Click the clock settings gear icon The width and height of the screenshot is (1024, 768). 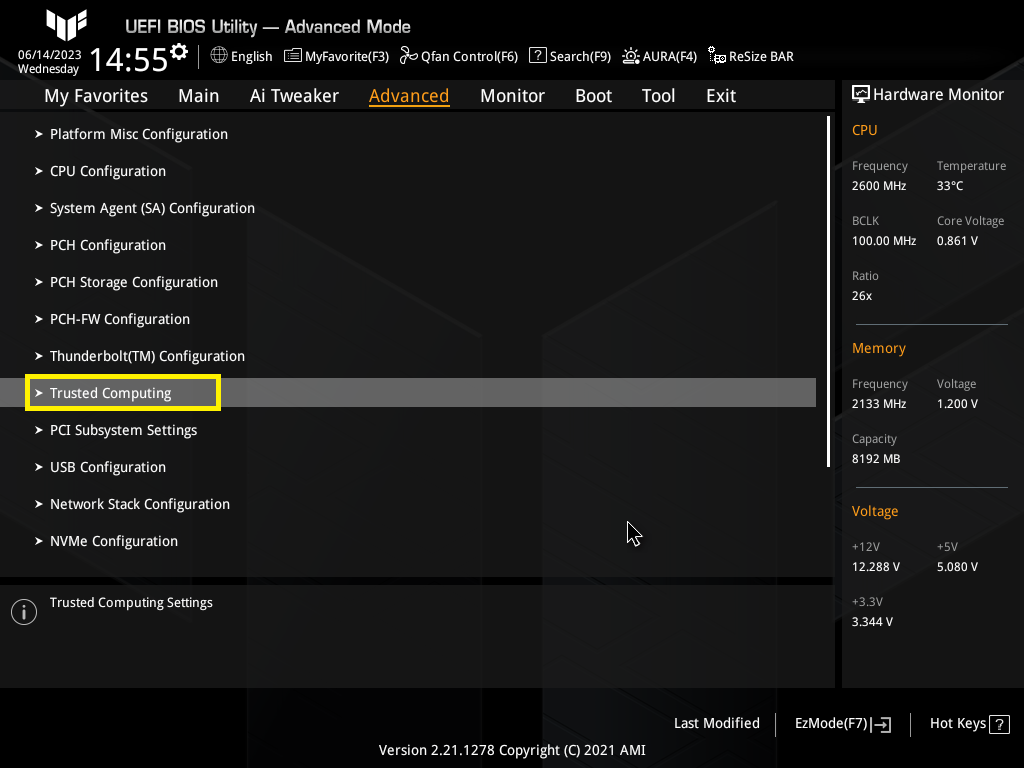click(x=179, y=52)
